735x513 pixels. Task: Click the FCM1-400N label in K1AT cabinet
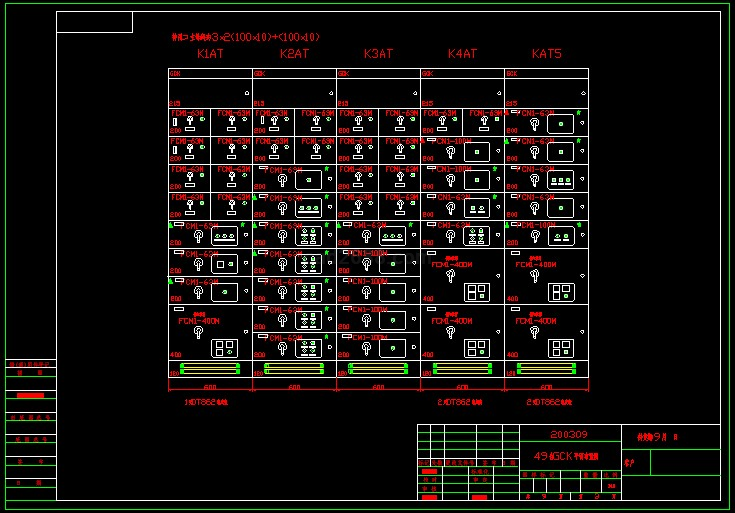tap(198, 321)
